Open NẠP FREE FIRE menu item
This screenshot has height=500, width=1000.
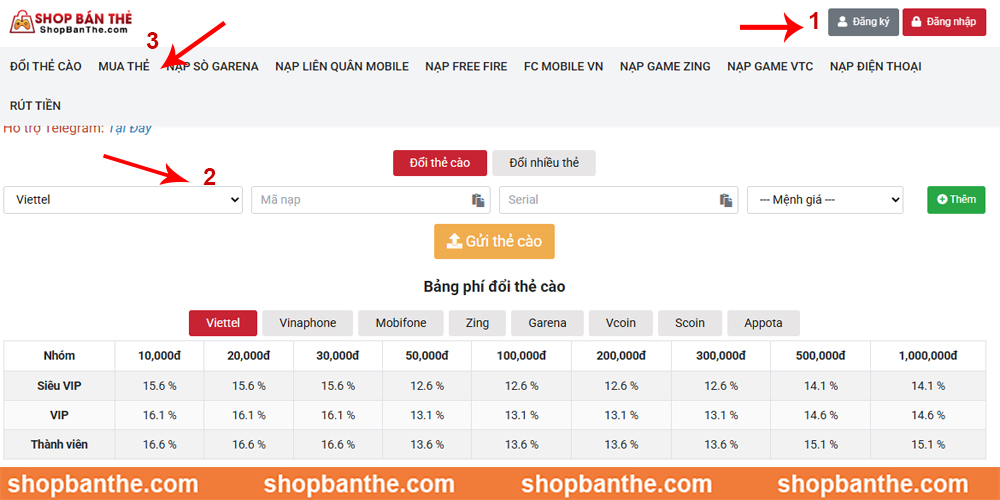pyautogui.click(x=466, y=66)
